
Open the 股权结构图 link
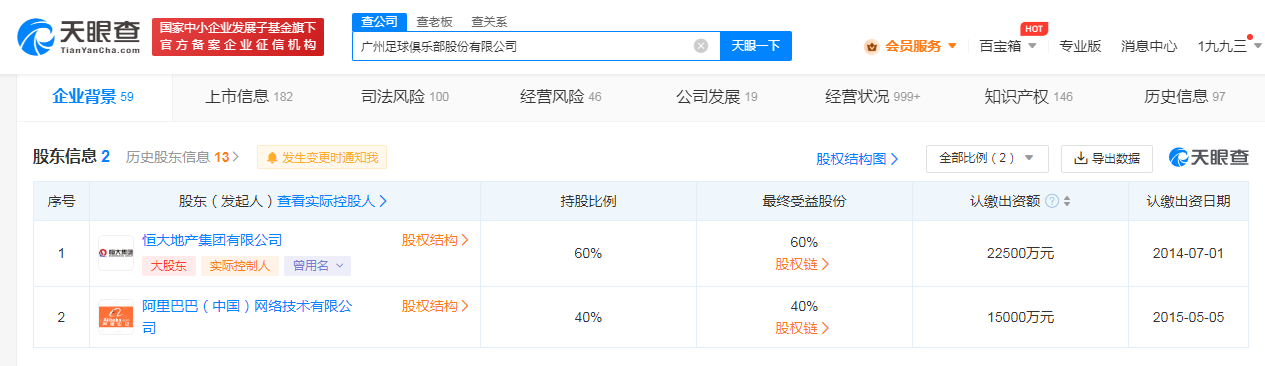[857, 158]
